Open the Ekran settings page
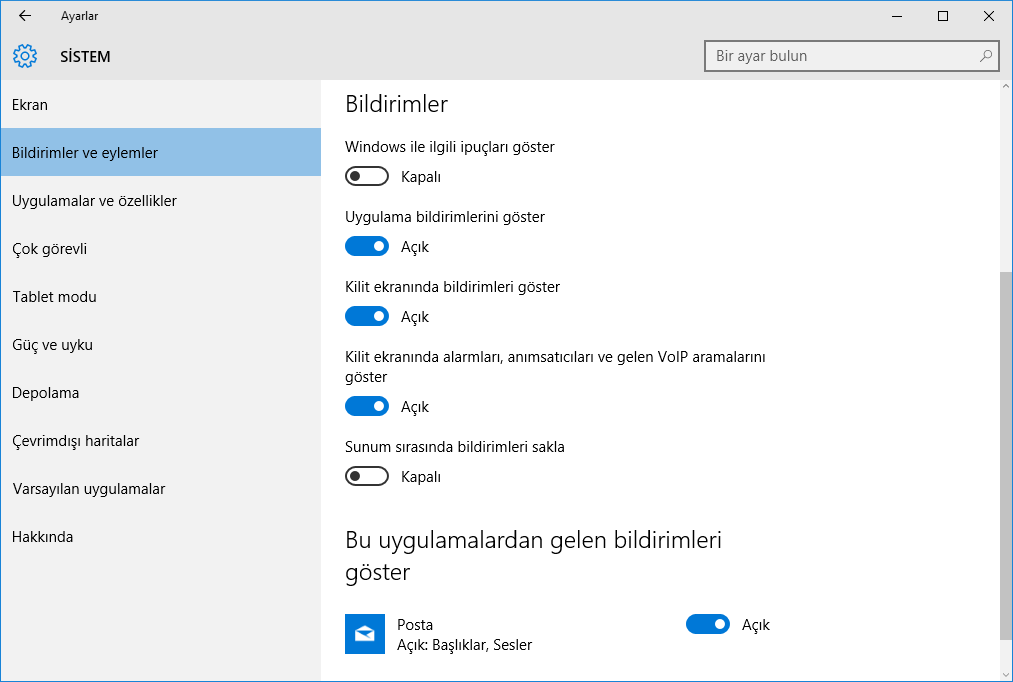Viewport: 1013px width, 682px height. pyautogui.click(x=30, y=105)
